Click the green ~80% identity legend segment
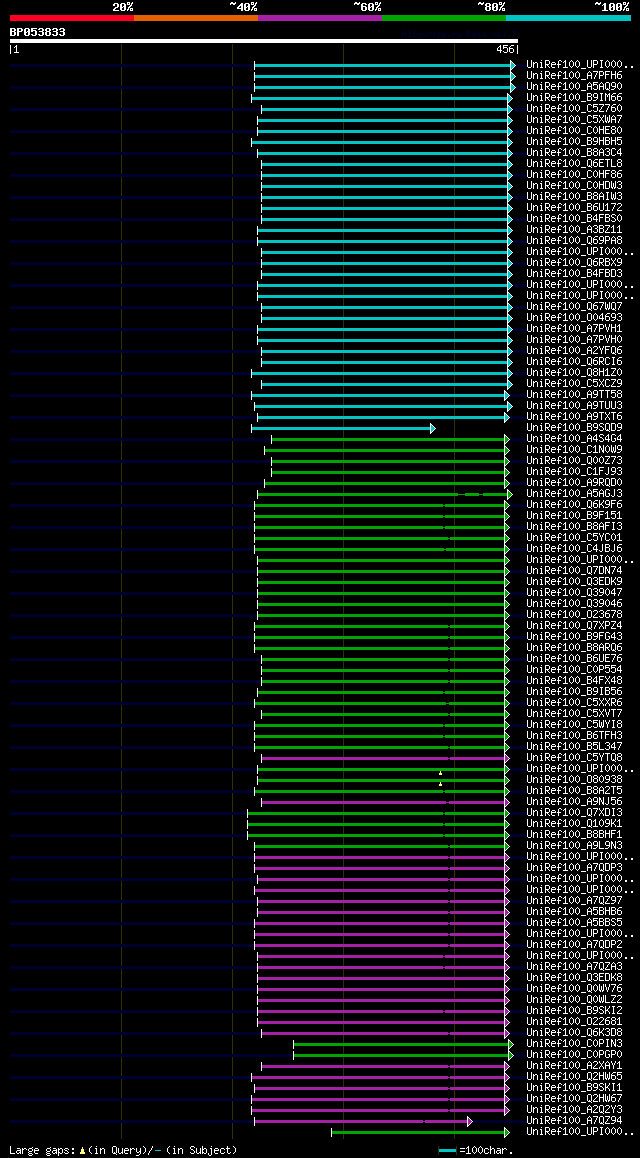Screen dimensions: 640x1158 (444, 17)
